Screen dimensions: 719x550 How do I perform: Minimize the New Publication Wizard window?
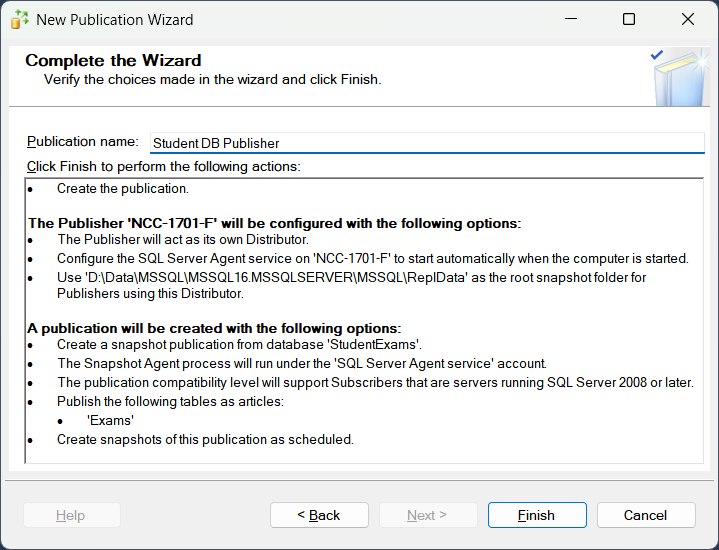pyautogui.click(x=570, y=19)
